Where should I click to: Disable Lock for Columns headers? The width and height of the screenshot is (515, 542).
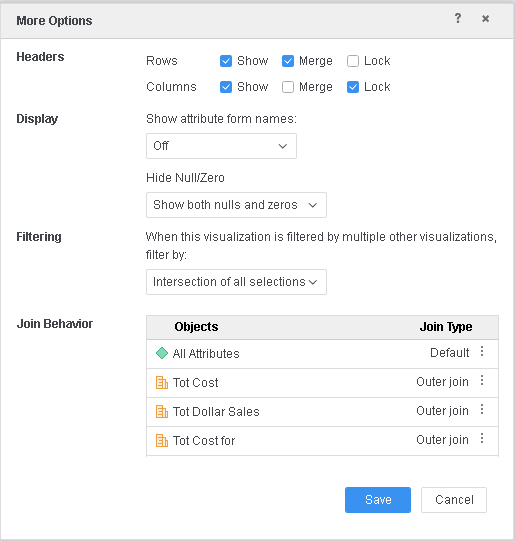tap(353, 87)
